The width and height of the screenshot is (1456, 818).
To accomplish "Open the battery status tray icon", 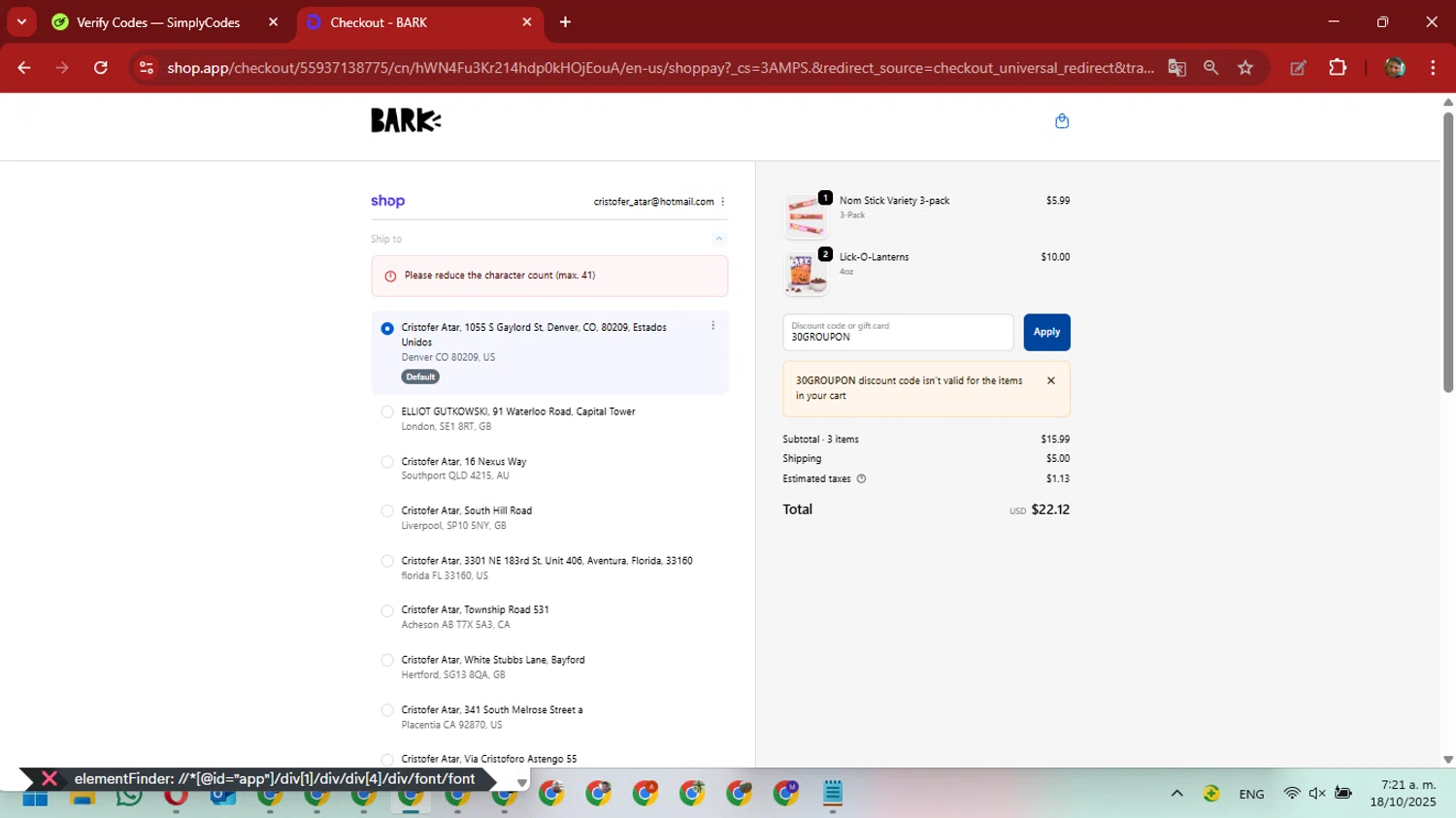I will pyautogui.click(x=1343, y=793).
